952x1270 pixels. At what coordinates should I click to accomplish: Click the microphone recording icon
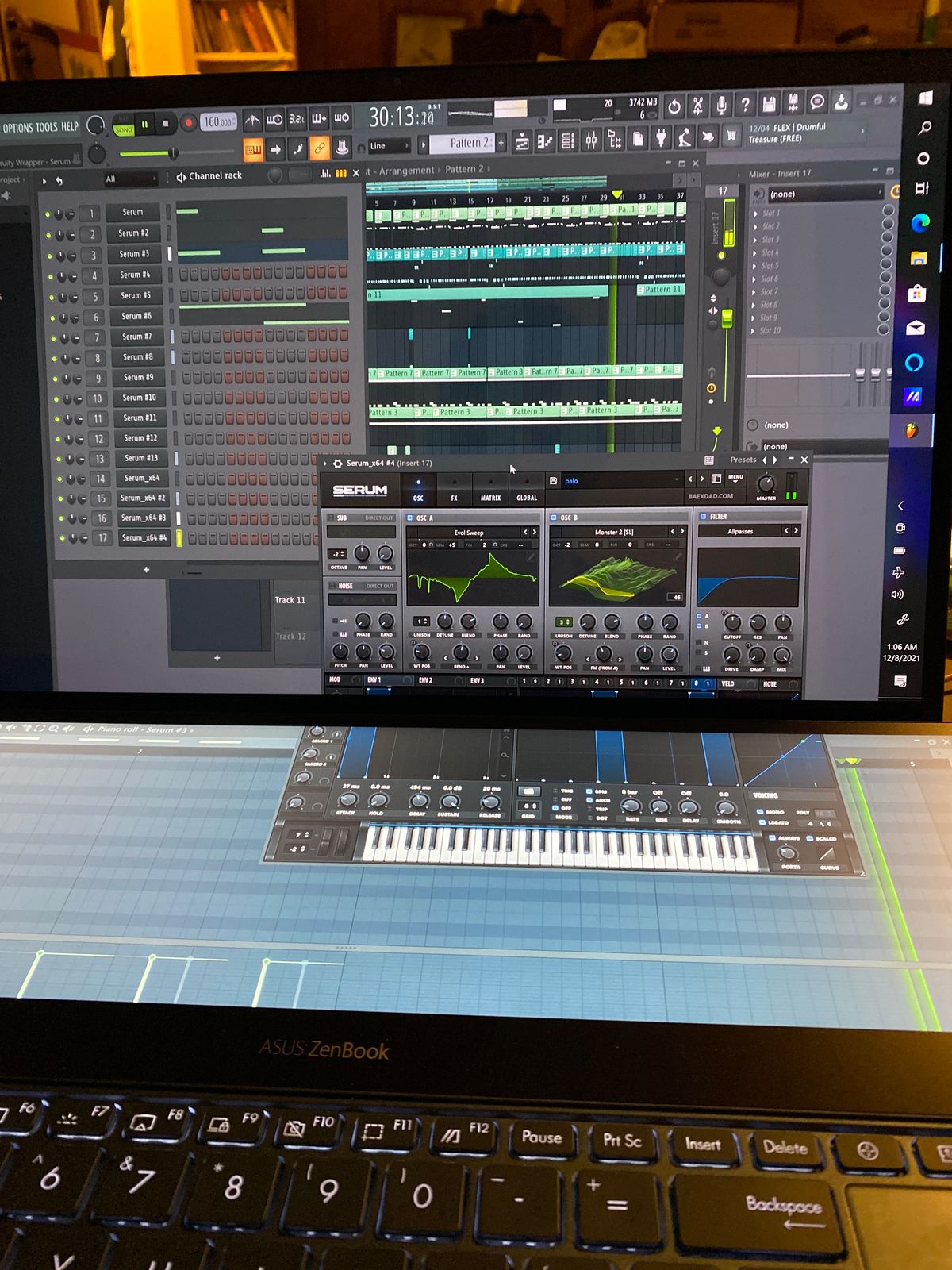point(721,105)
